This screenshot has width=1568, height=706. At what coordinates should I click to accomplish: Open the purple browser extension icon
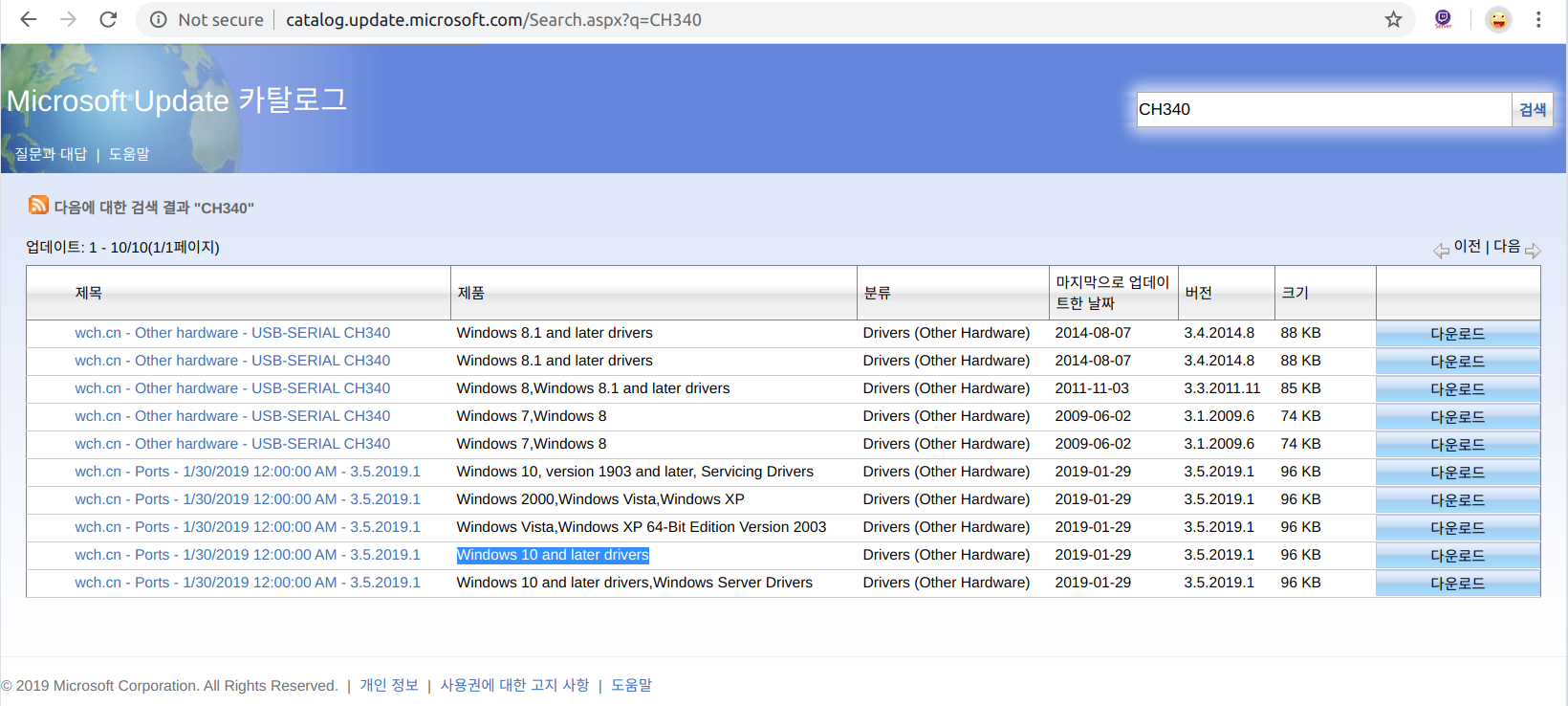1443,19
